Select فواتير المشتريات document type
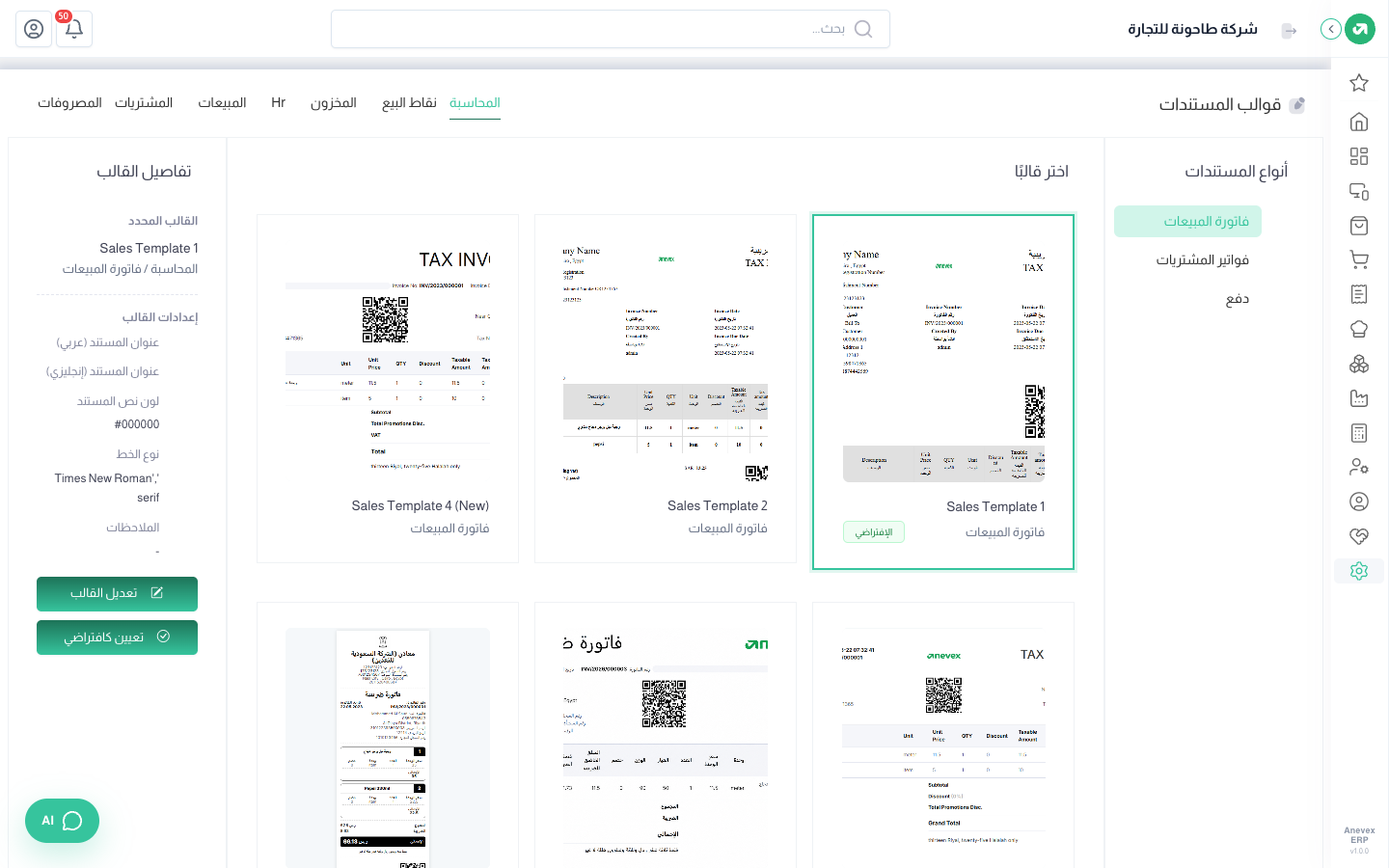This screenshot has height=868, width=1389. (x=1203, y=259)
